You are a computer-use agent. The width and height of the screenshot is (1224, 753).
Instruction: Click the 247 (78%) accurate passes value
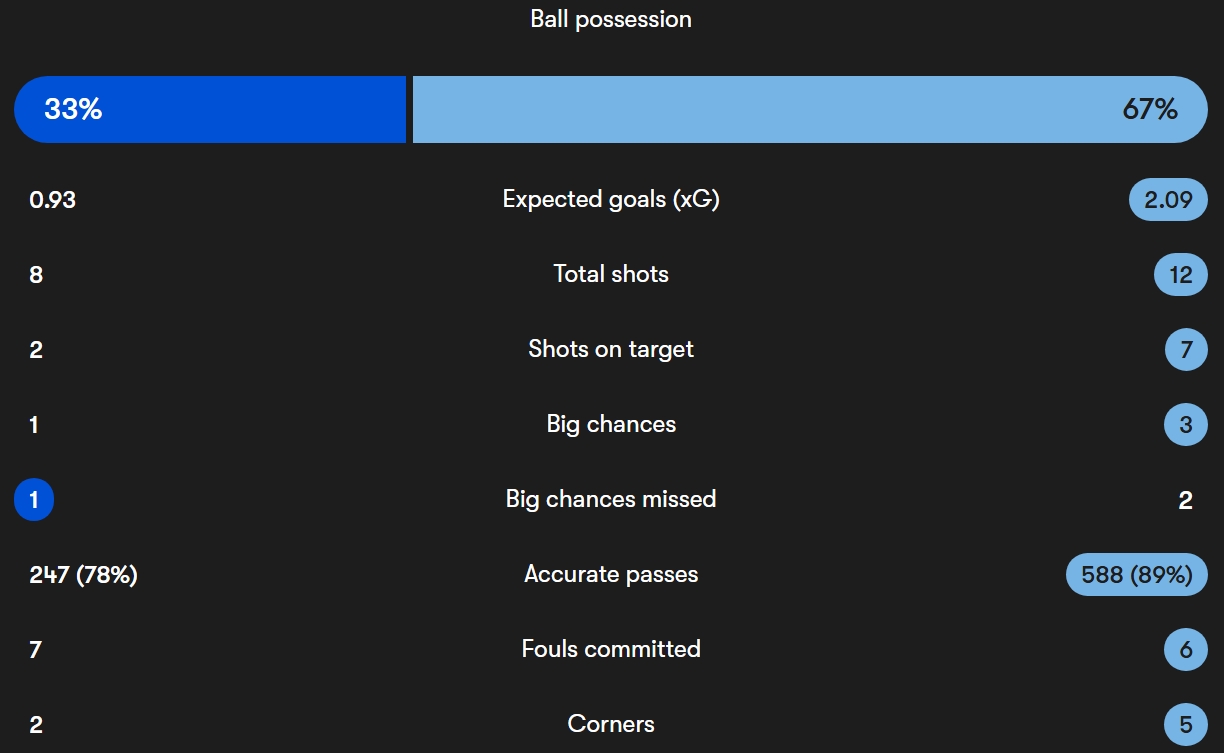(84, 575)
